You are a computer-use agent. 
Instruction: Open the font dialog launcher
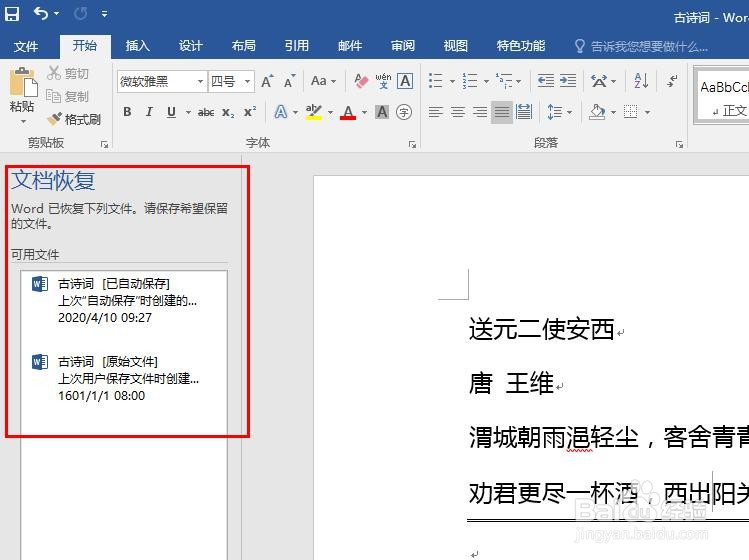tap(412, 144)
